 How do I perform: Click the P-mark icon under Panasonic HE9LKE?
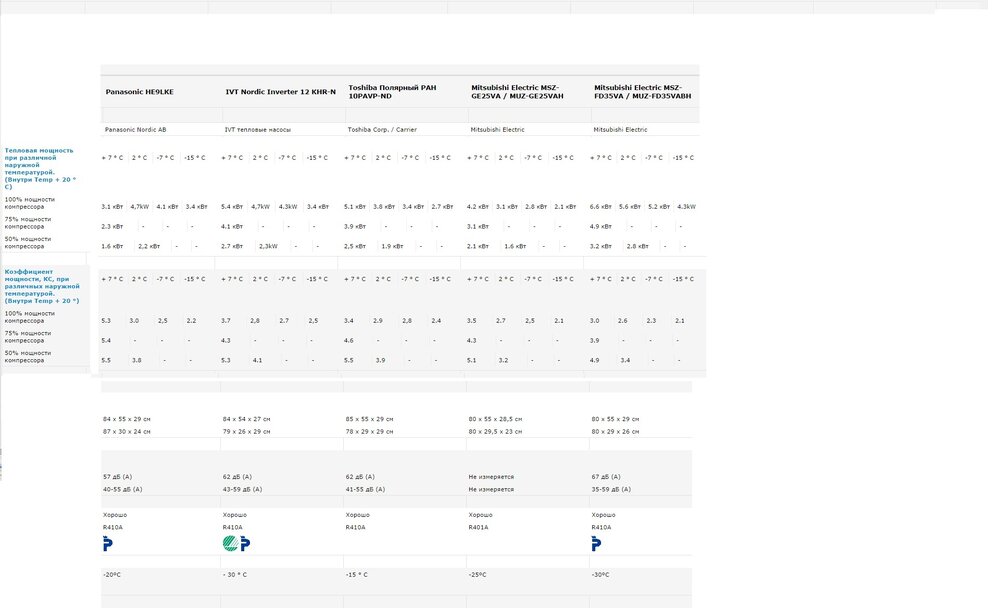point(108,544)
